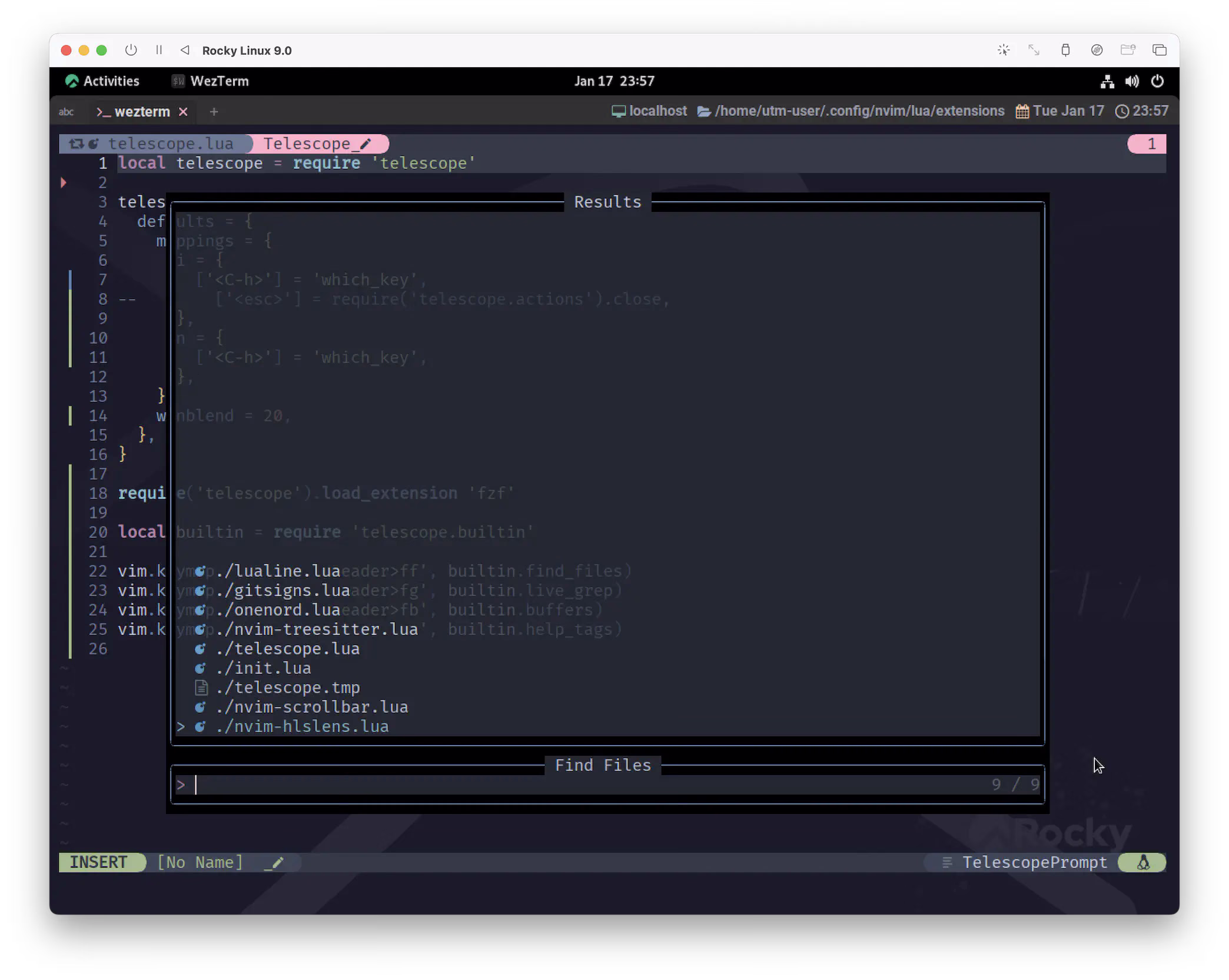Close the wezterm tab
This screenshot has height=980, width=1229.
[x=183, y=112]
